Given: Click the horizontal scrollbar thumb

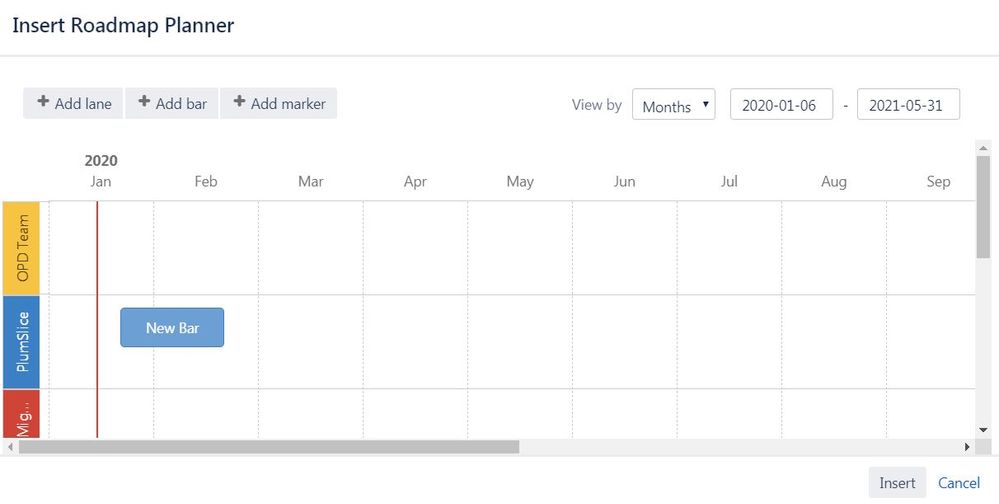Looking at the screenshot, I should (x=269, y=447).
